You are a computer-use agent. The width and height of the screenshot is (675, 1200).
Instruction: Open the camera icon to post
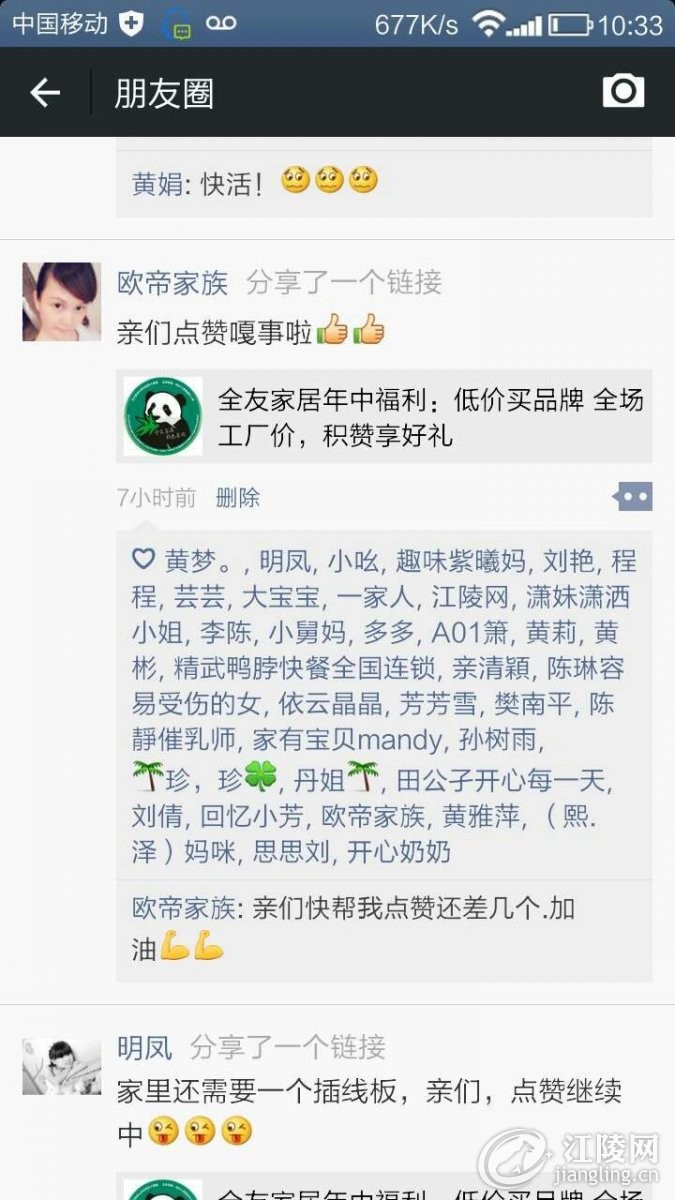pos(623,91)
